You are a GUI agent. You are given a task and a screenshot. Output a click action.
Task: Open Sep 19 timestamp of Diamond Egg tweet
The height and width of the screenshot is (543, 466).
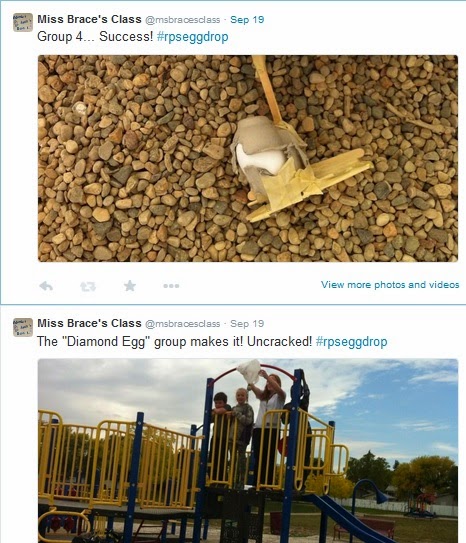(247, 324)
